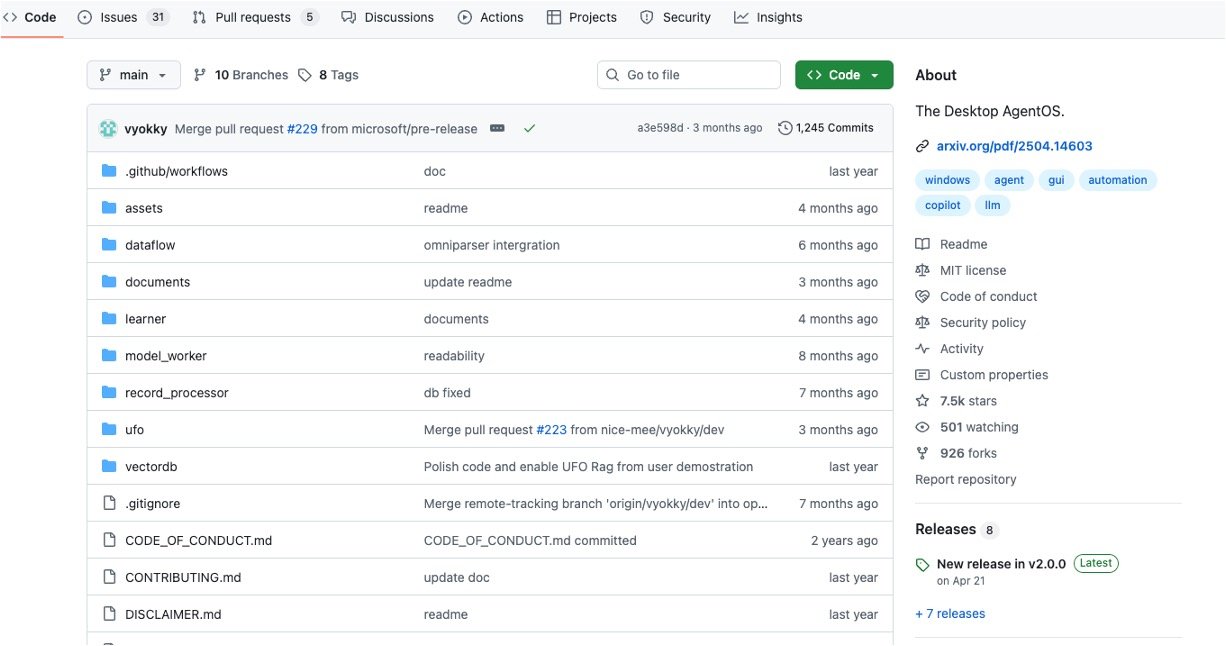Image resolution: width=1226 pixels, height=646 pixels.
Task: View the 10 Branches list
Action: pos(240,75)
